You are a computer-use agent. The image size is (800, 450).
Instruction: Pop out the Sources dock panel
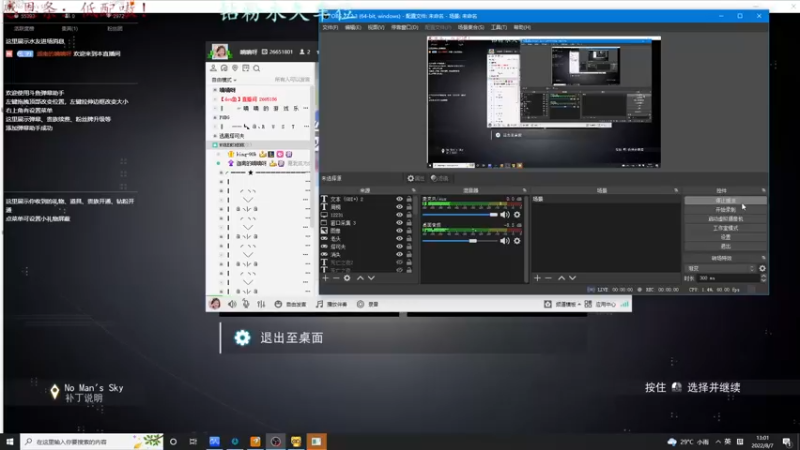[413, 190]
